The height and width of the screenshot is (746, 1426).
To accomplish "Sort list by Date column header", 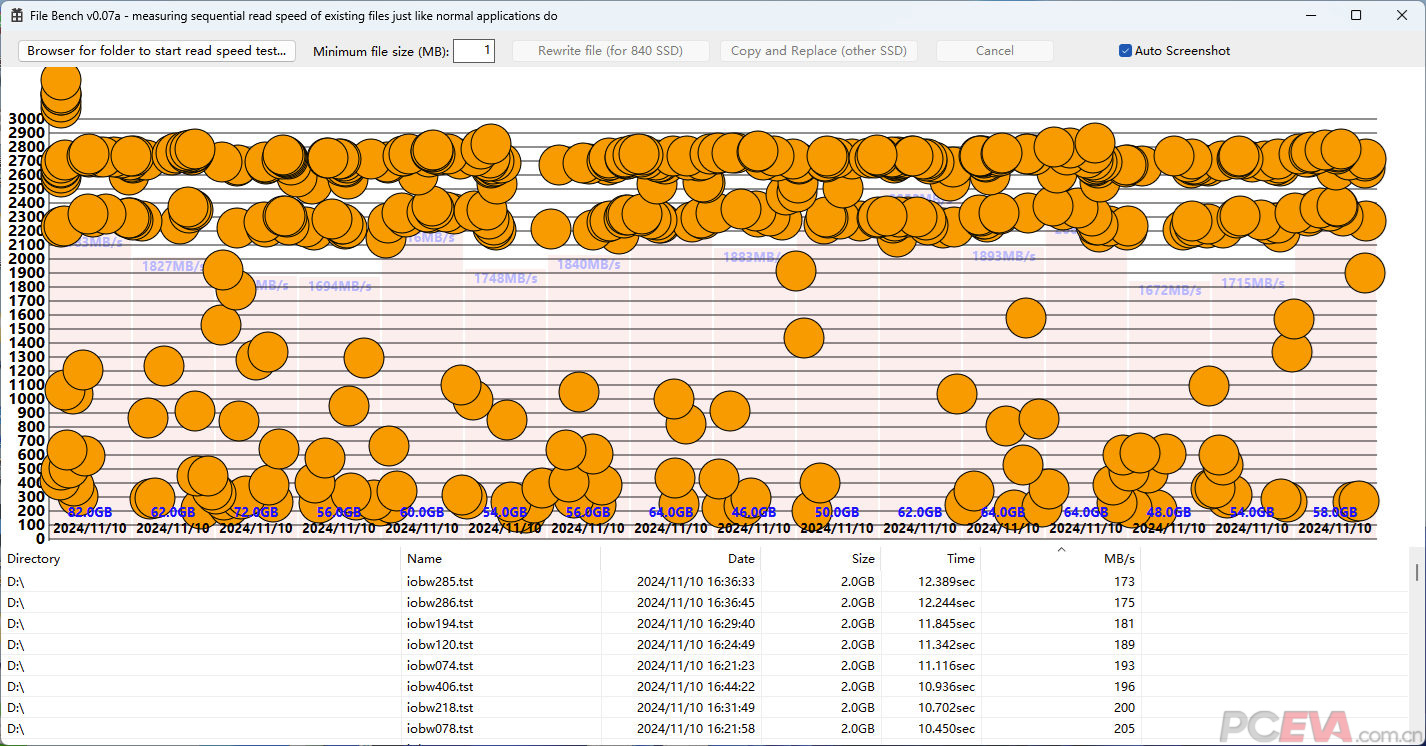I will (x=680, y=559).
